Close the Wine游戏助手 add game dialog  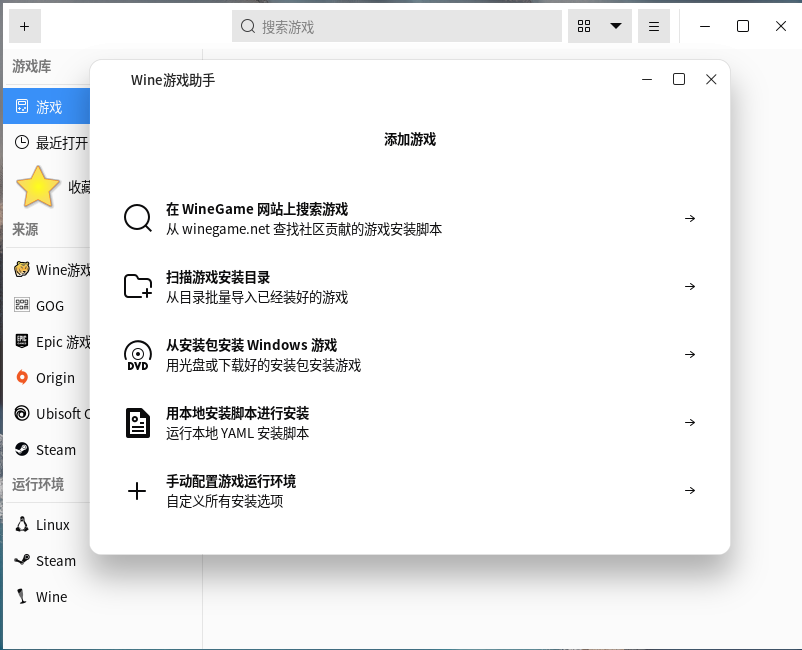click(711, 80)
